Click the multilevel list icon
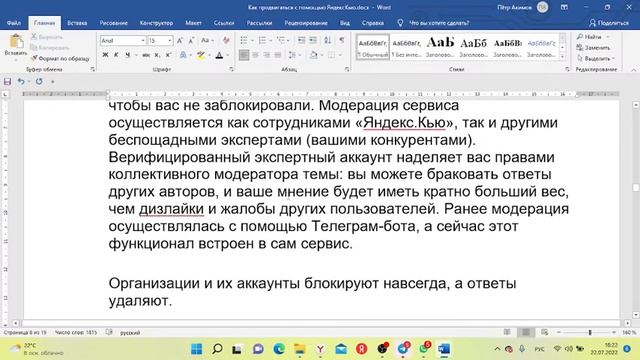This screenshot has width=640, height=360. (280, 40)
